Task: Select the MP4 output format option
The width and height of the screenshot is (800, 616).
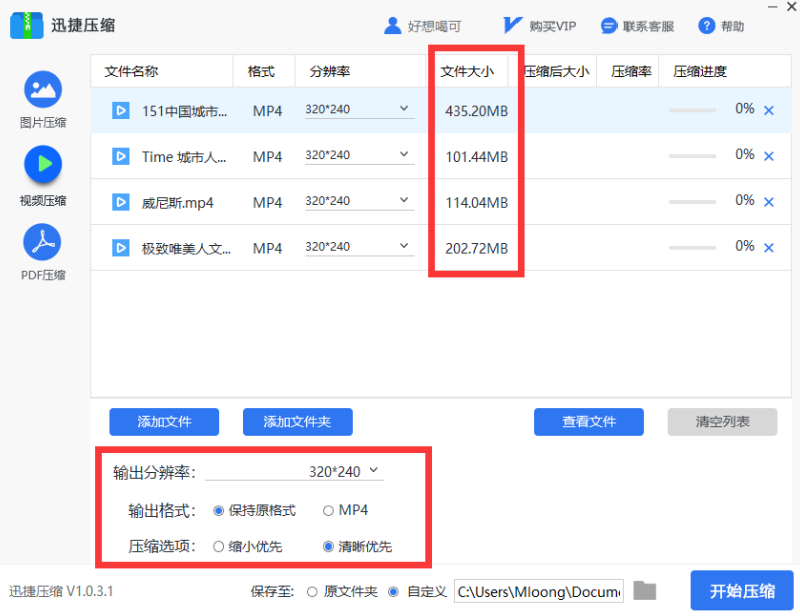Action: tap(330, 510)
